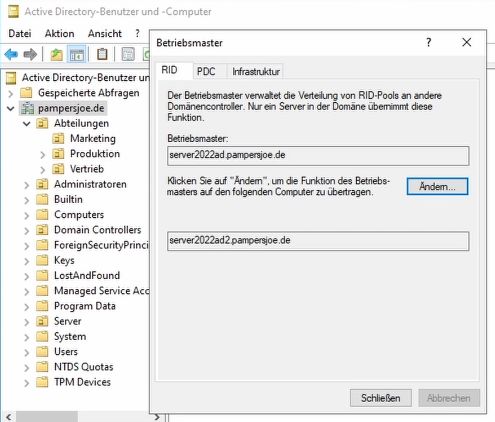Click the forward arrow toolbar icon

30,54
